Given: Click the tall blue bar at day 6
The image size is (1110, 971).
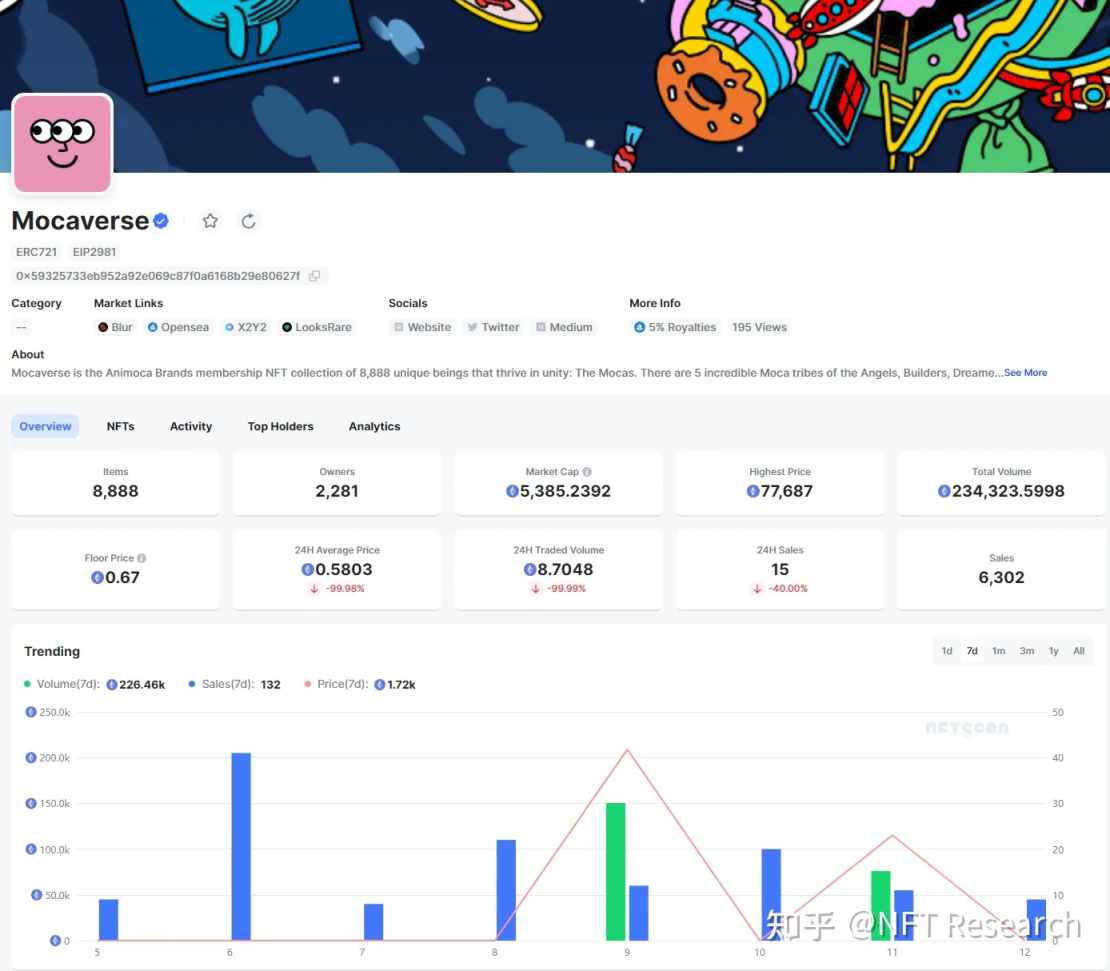Looking at the screenshot, I should click(x=241, y=846).
